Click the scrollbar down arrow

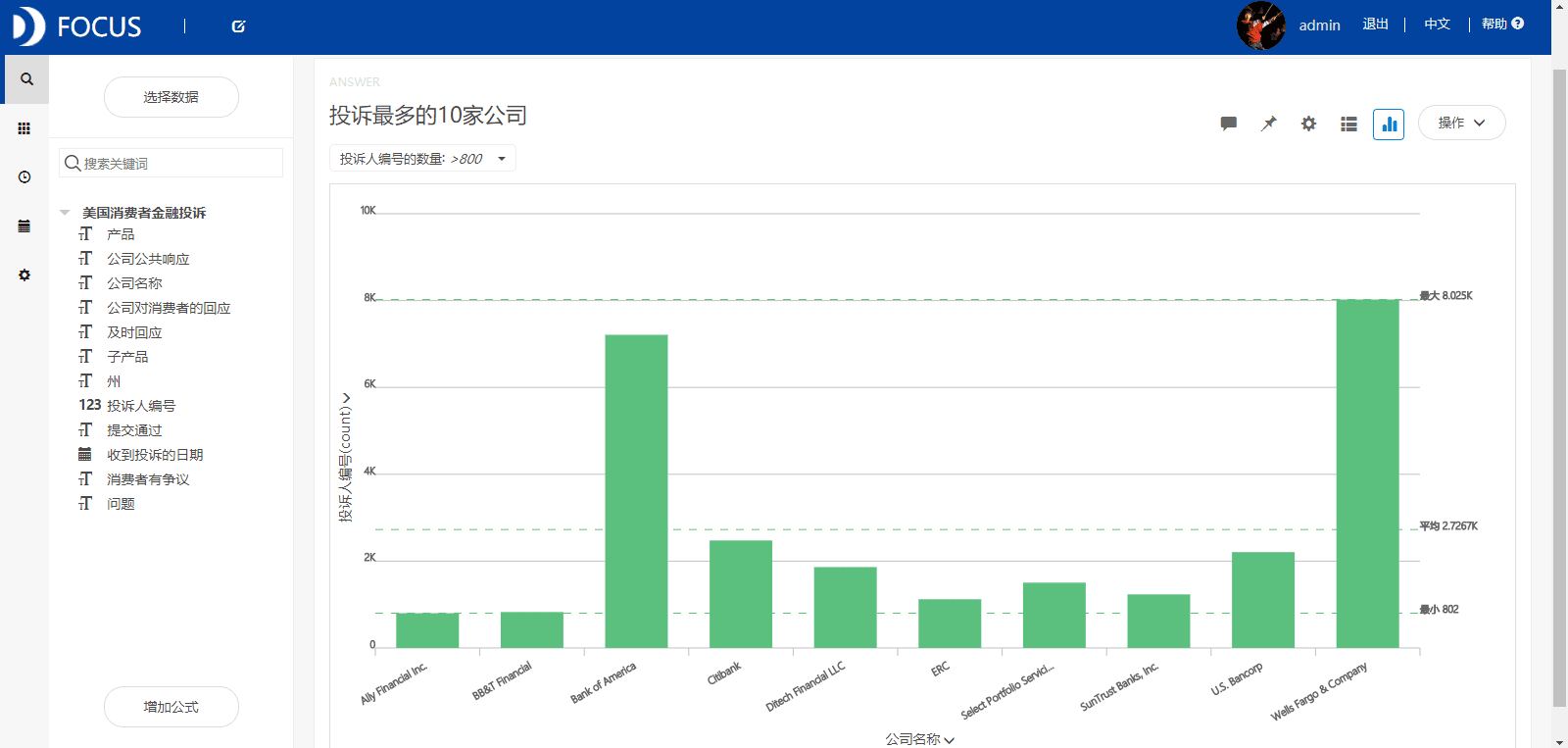[x=1559, y=741]
